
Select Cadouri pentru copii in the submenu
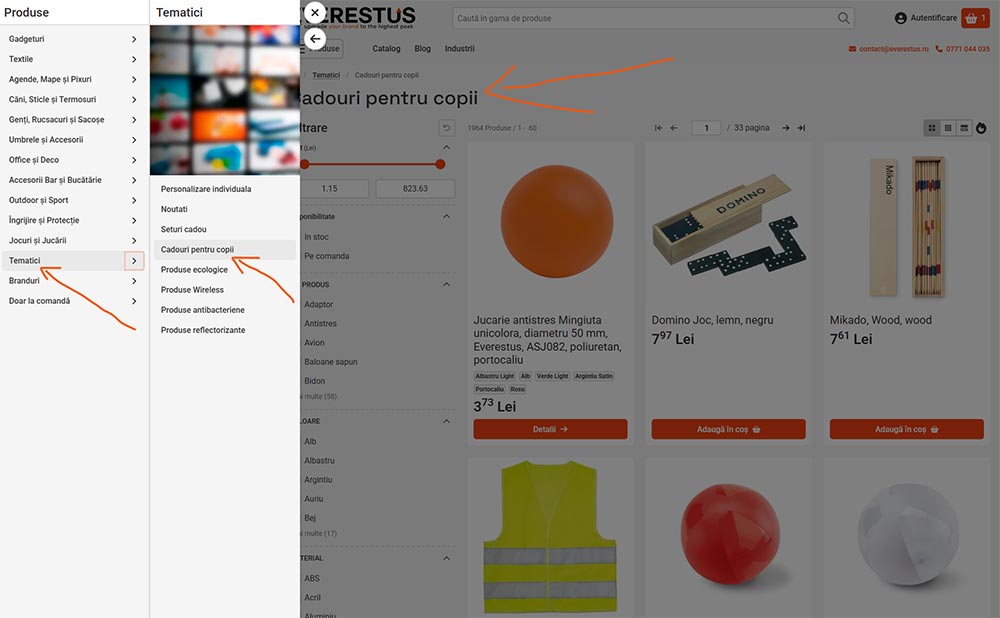click(x=197, y=249)
